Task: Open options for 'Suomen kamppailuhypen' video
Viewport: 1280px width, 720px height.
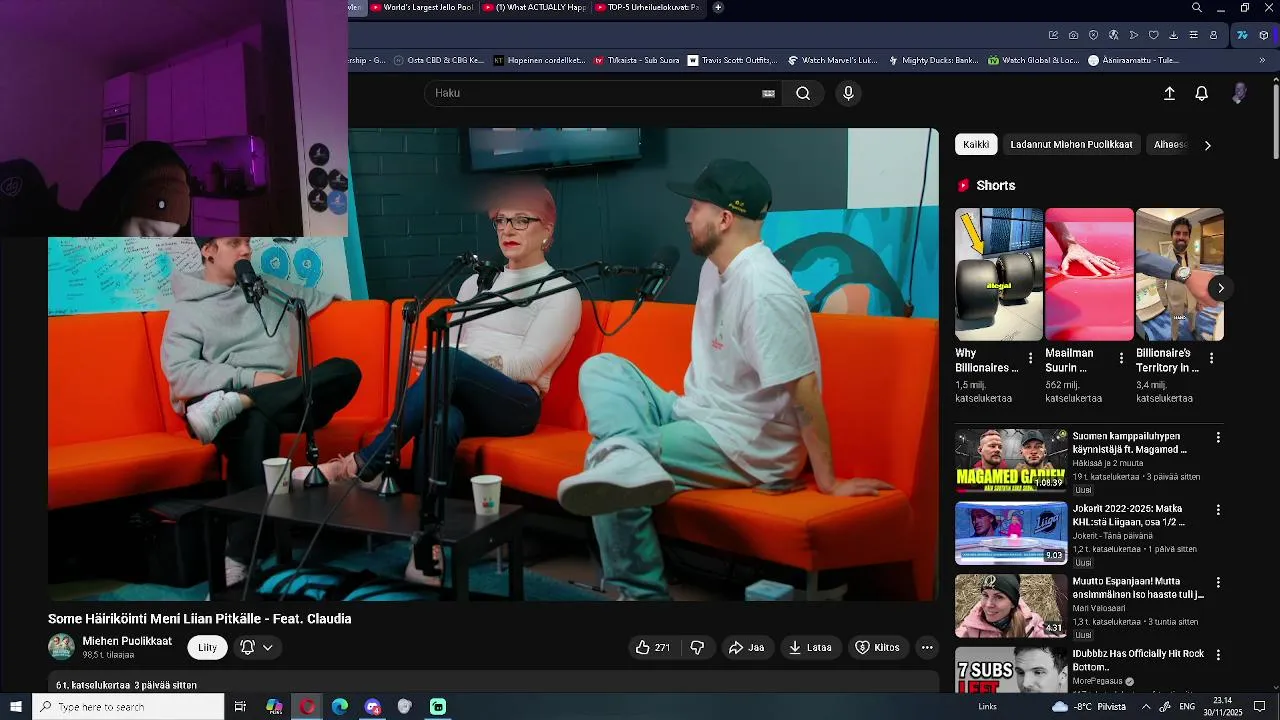Action: click(1218, 437)
